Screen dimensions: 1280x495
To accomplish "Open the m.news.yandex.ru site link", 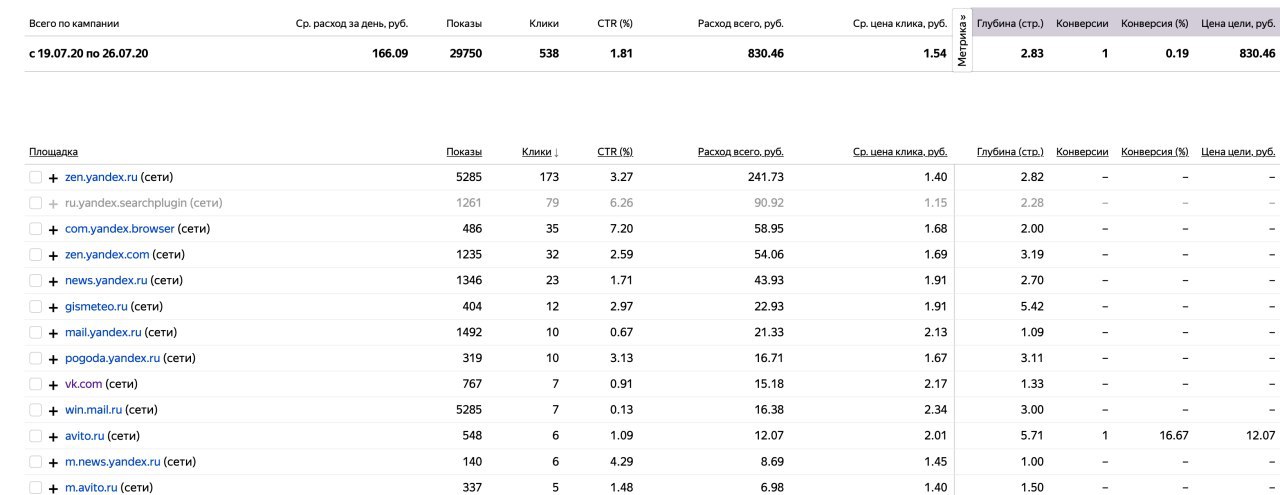I will [x=112, y=462].
